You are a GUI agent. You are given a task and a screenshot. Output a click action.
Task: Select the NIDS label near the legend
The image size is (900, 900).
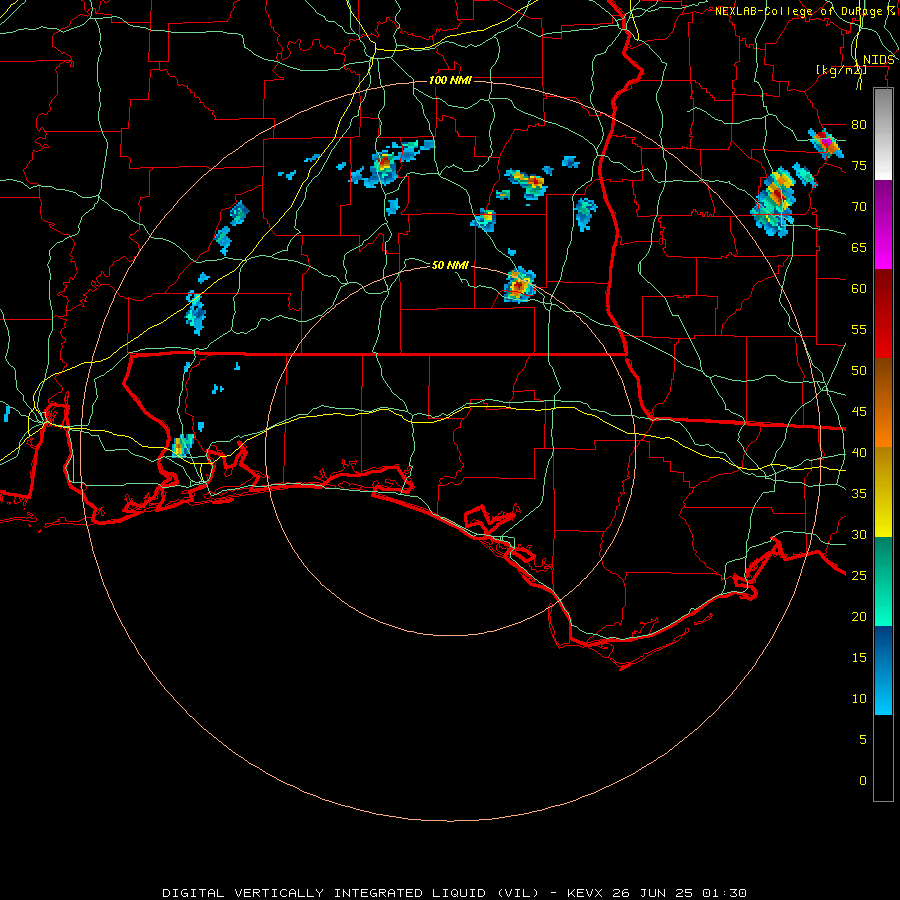(879, 60)
